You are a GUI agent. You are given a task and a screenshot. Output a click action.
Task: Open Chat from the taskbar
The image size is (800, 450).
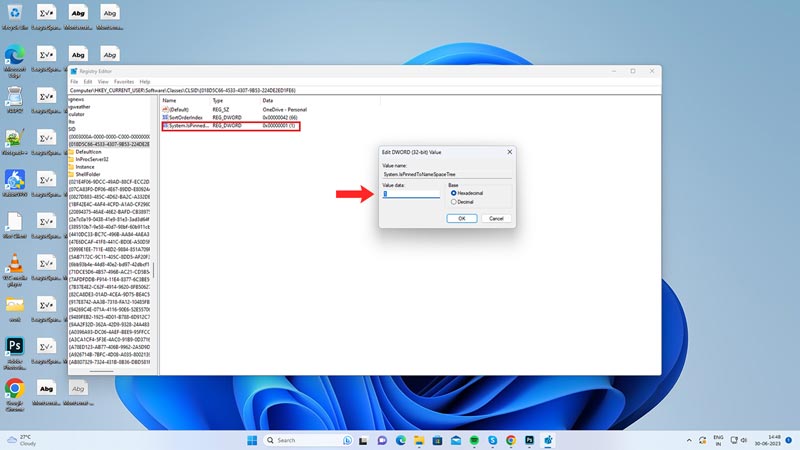tap(382, 440)
